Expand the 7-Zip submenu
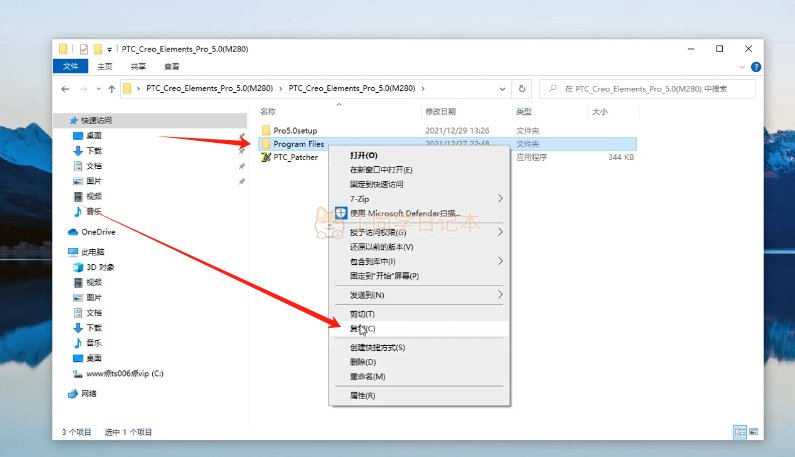Viewport: 795px width, 457px height. [x=419, y=199]
